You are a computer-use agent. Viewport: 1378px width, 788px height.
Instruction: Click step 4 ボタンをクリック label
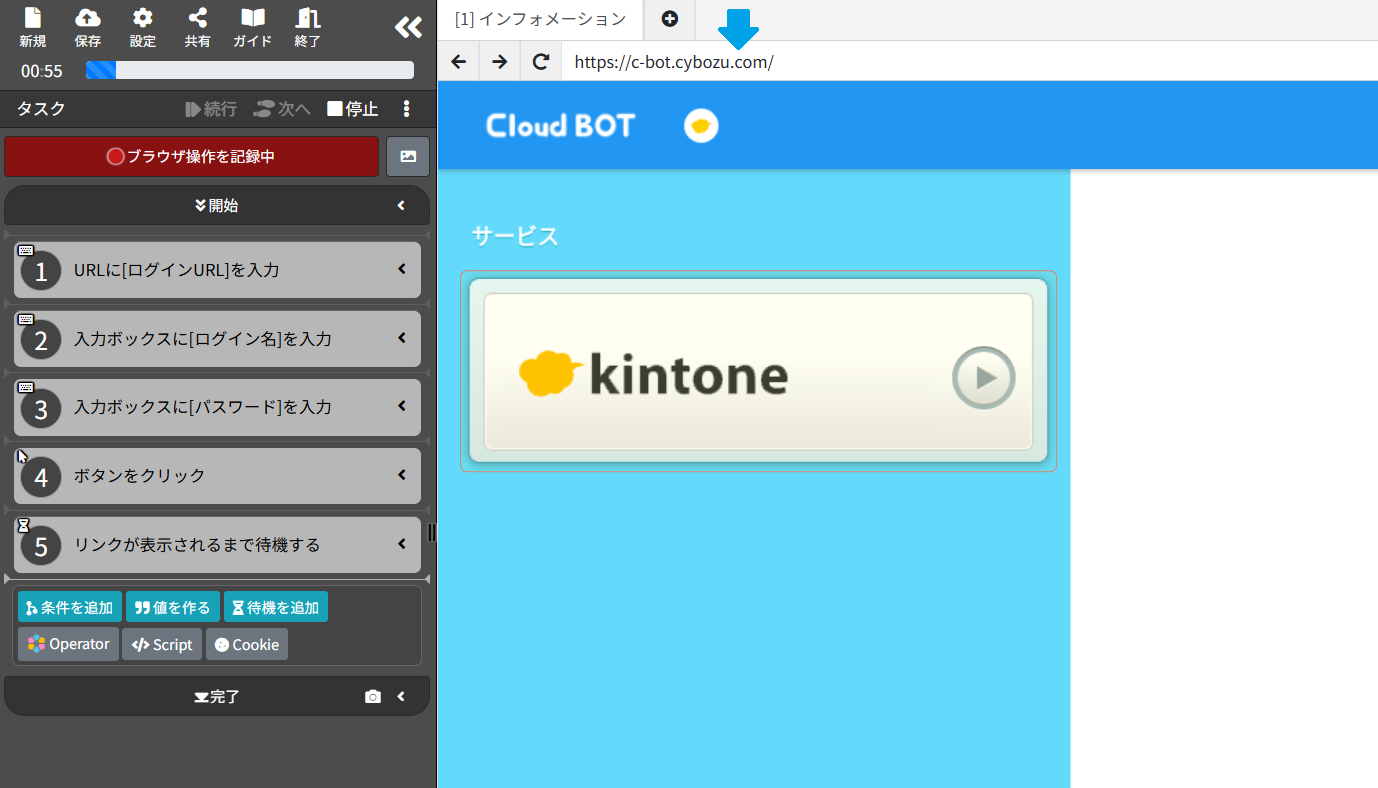[x=139, y=475]
